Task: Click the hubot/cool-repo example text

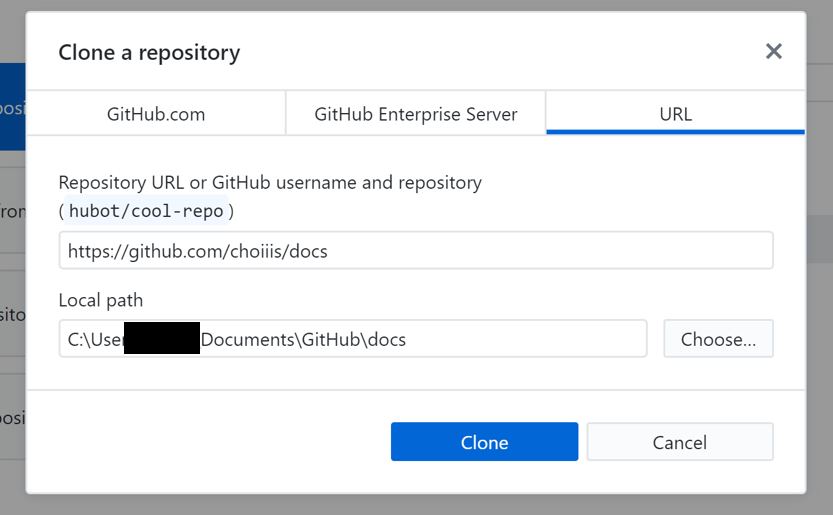Action: [146, 211]
